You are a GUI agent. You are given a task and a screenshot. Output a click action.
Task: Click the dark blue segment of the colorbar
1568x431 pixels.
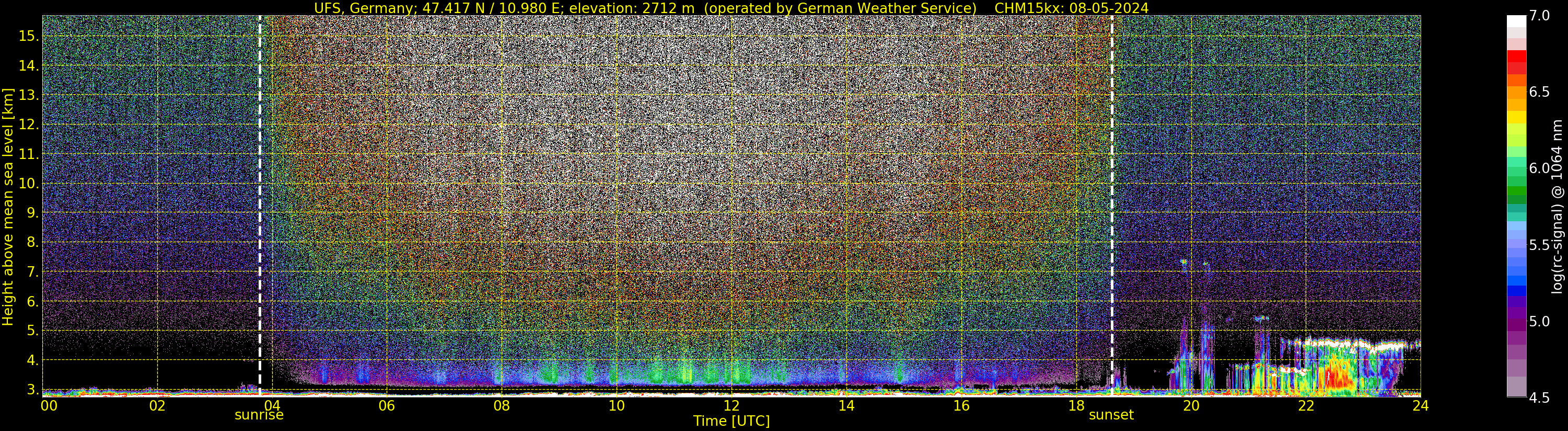1516,291
